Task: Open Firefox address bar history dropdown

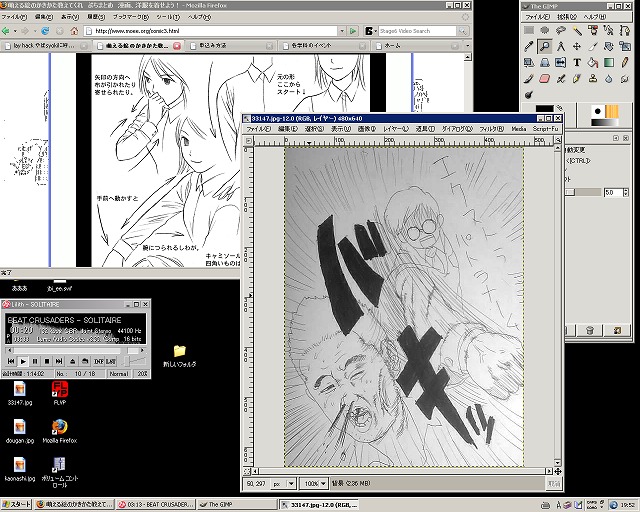Action: coord(342,31)
